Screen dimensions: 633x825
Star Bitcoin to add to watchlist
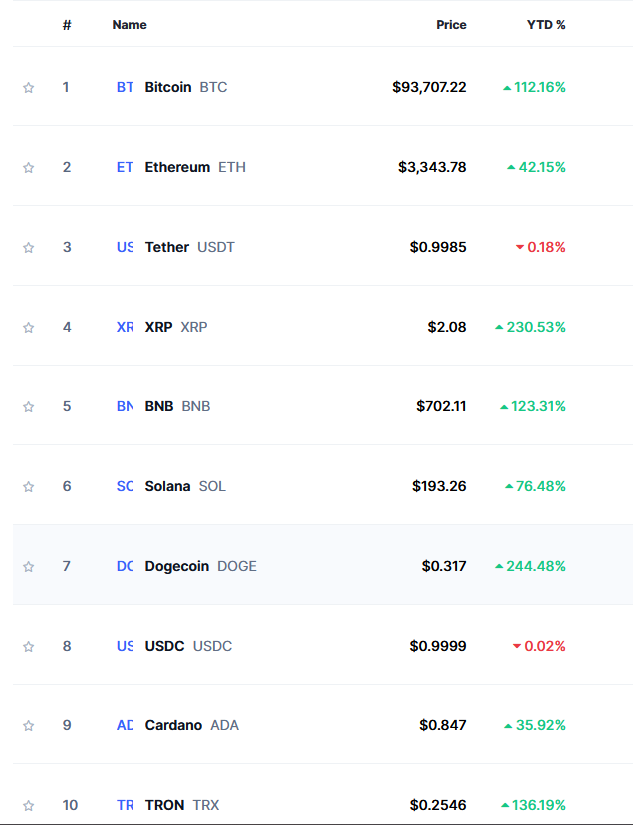(29, 88)
